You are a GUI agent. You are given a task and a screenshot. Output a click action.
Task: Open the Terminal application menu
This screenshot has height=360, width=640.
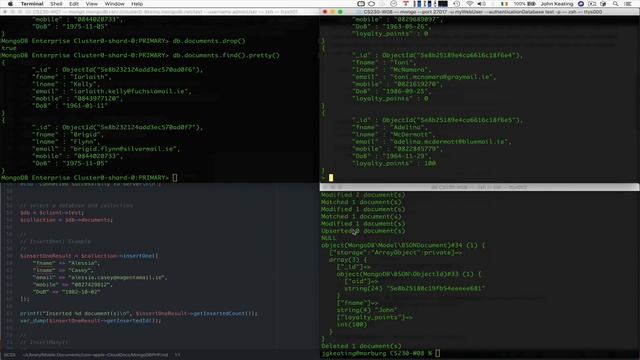tap(32, 4)
